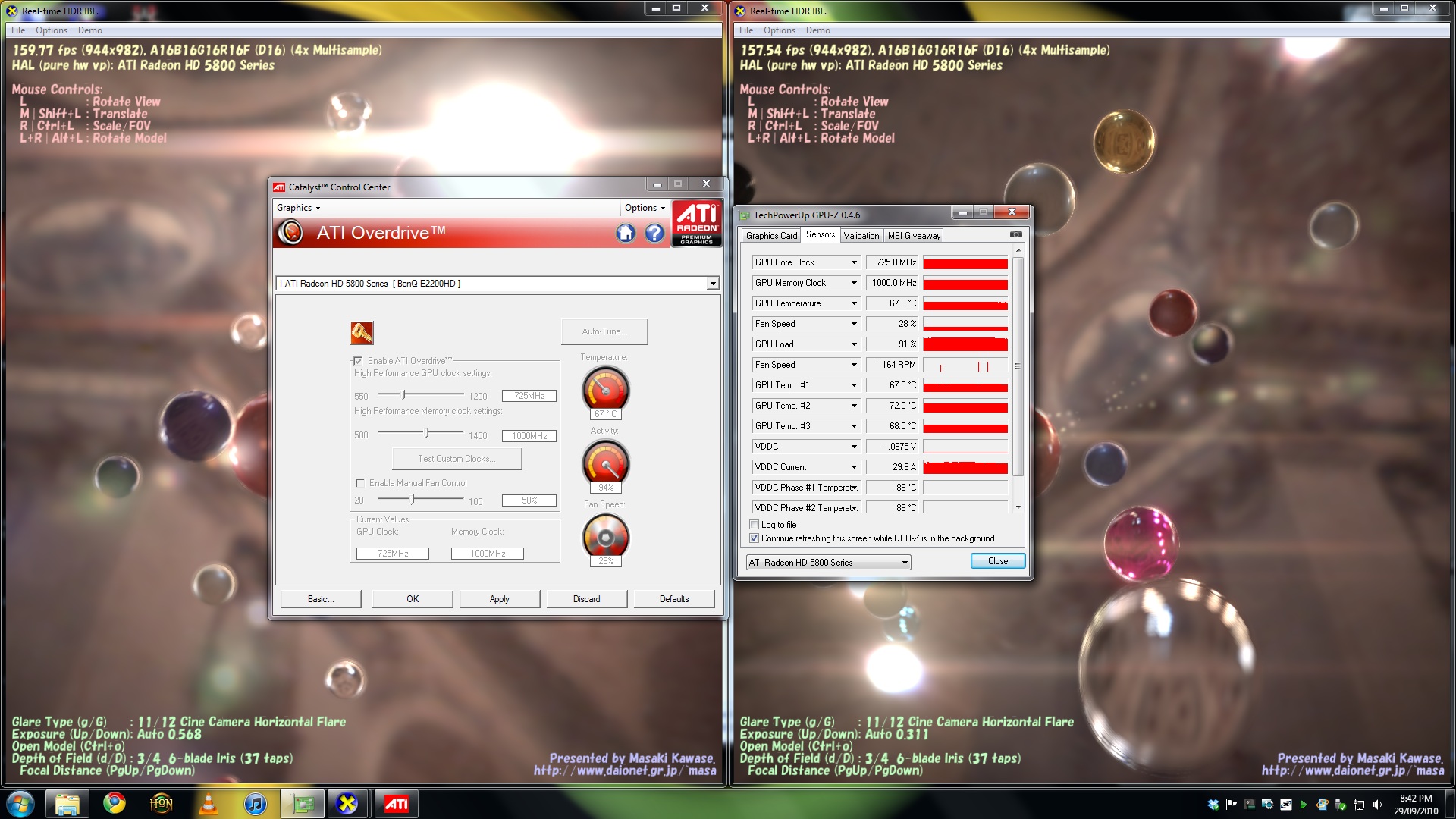Click the Discard button
1456x819 pixels.
[587, 599]
